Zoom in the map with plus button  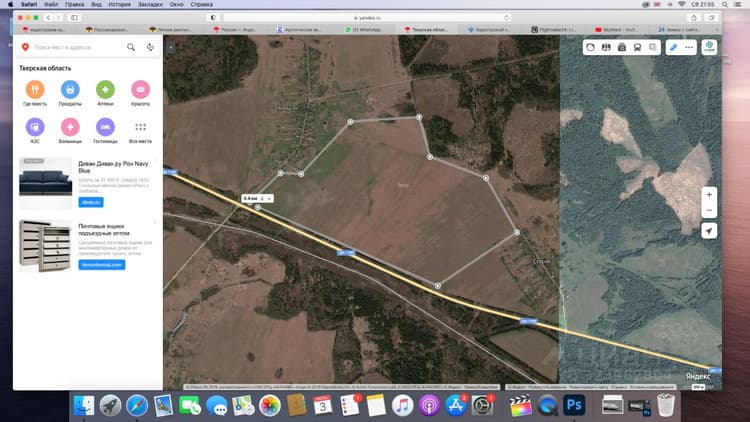(709, 195)
